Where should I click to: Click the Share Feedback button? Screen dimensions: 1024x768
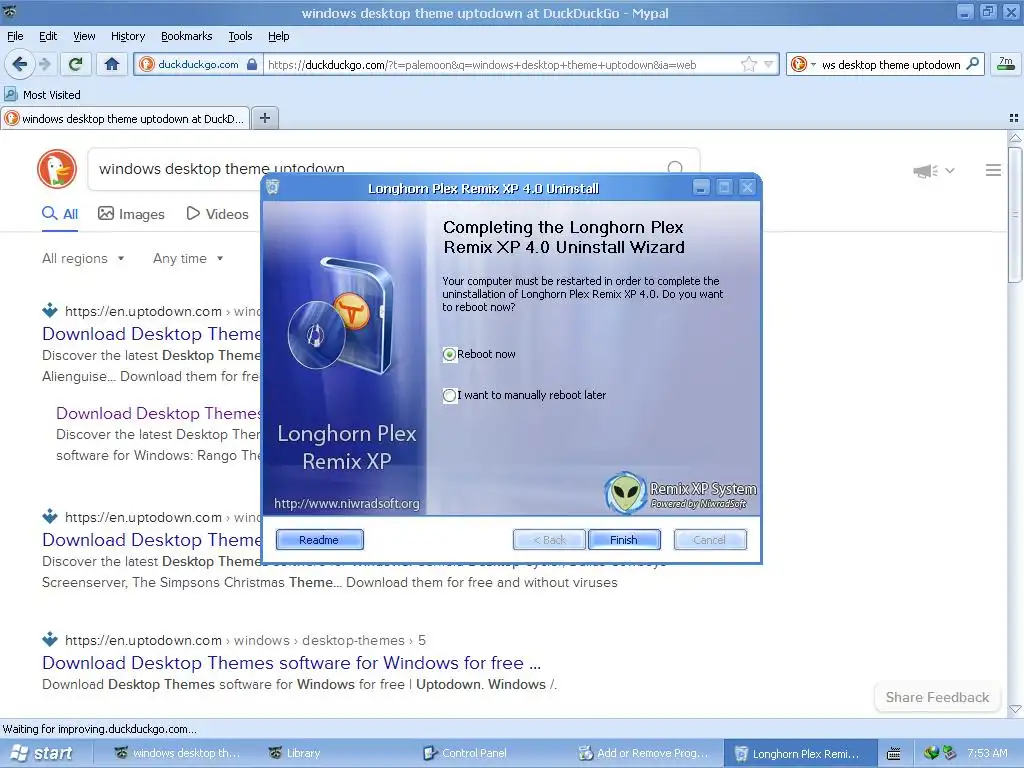click(937, 697)
